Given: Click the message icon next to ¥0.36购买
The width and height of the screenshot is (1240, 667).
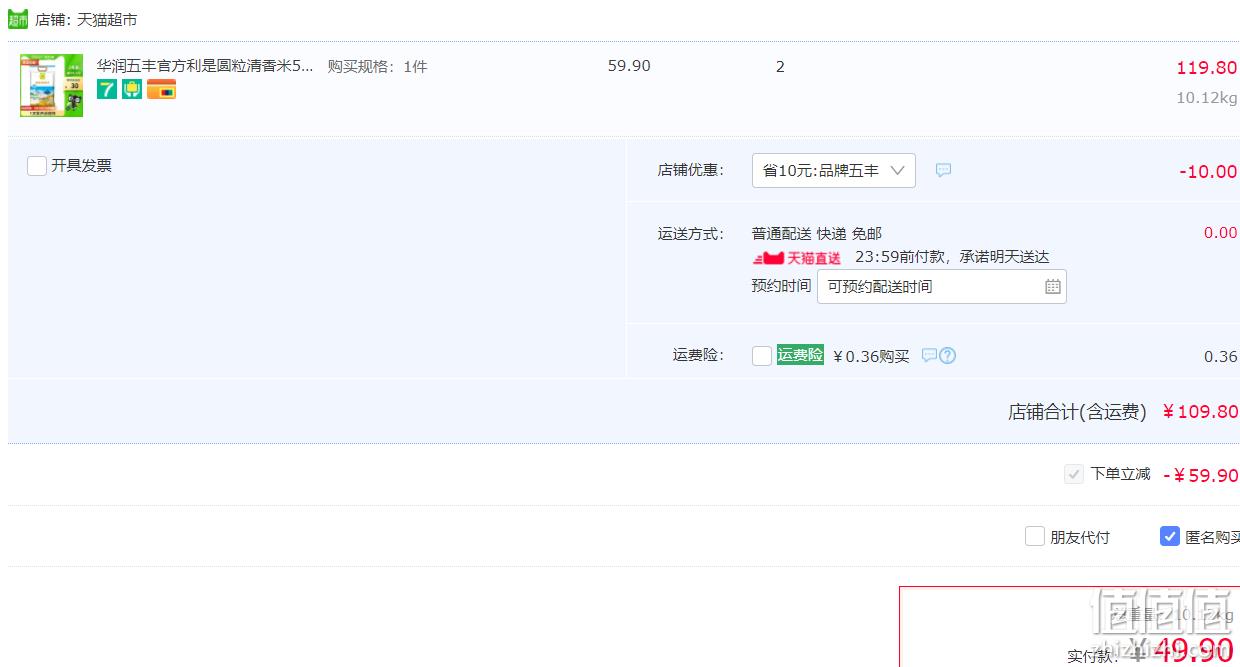Looking at the screenshot, I should [929, 355].
